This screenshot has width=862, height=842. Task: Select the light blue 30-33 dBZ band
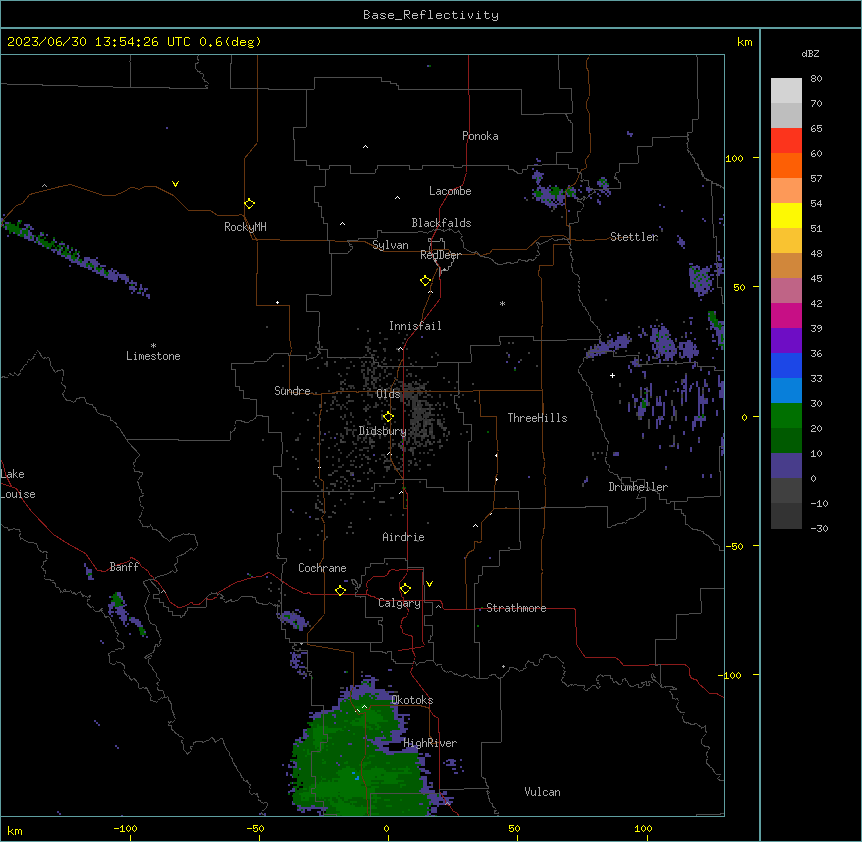pyautogui.click(x=786, y=391)
